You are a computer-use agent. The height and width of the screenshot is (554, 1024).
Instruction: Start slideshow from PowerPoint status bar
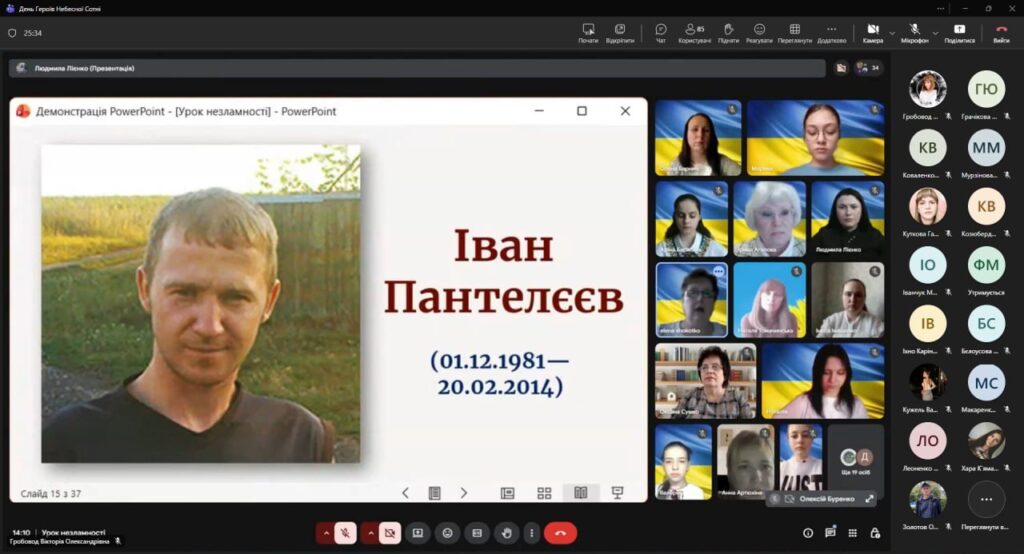tap(617, 493)
